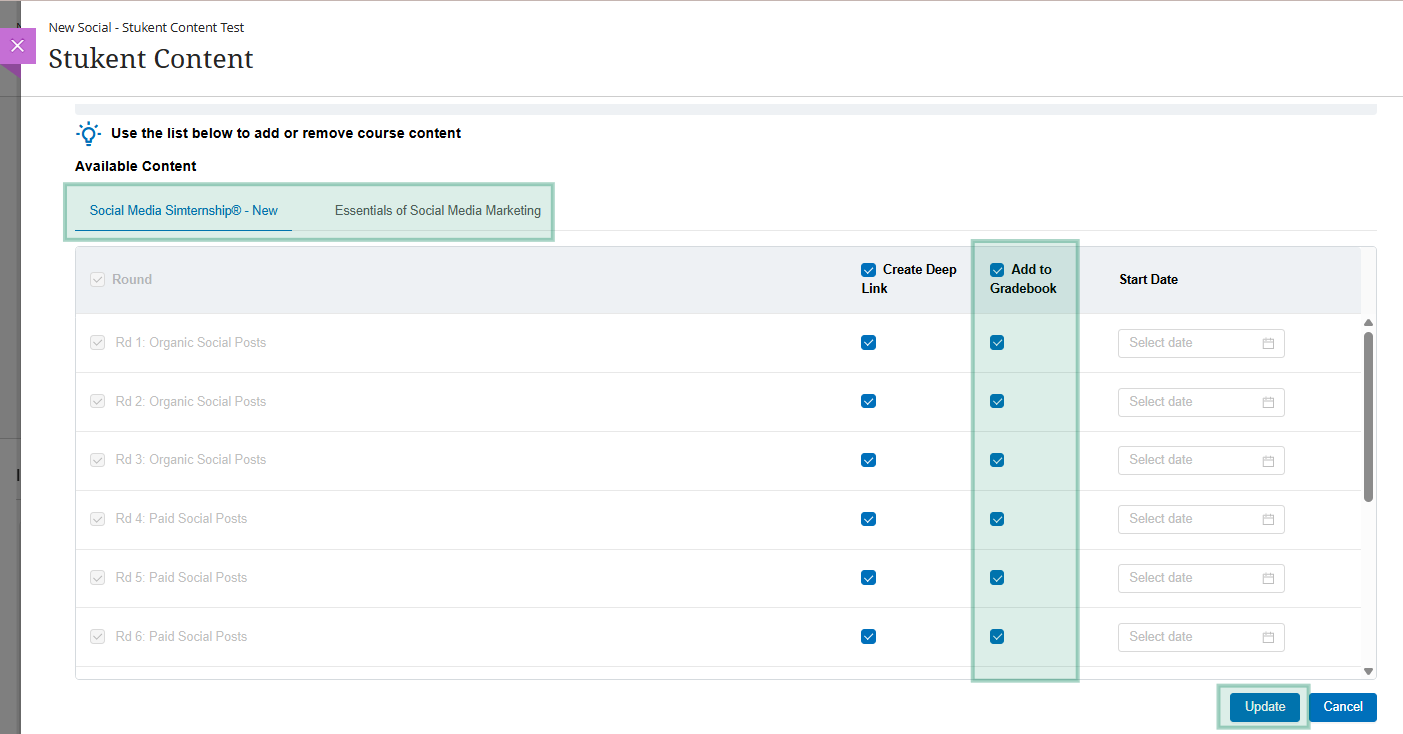The width and height of the screenshot is (1403, 734).
Task: Click the Rd 4 Select date field
Action: point(1201,519)
